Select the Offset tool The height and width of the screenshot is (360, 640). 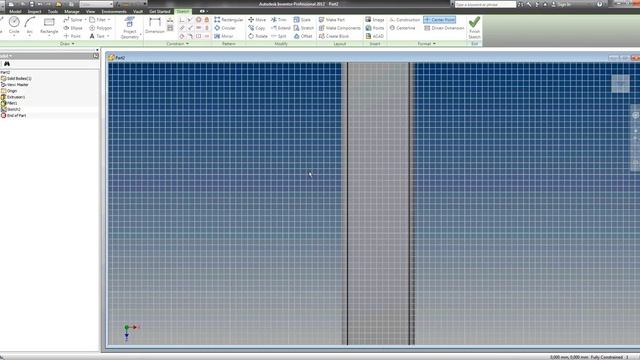(303, 36)
